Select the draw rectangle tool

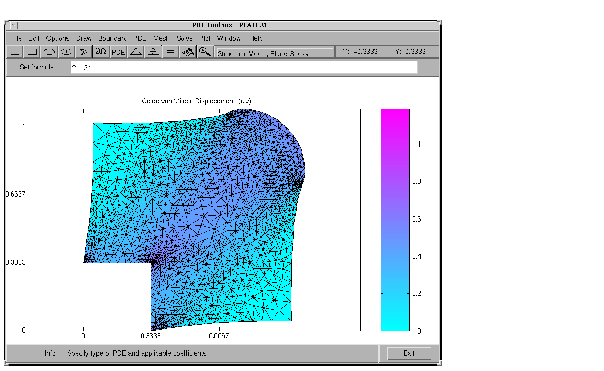click(15, 52)
